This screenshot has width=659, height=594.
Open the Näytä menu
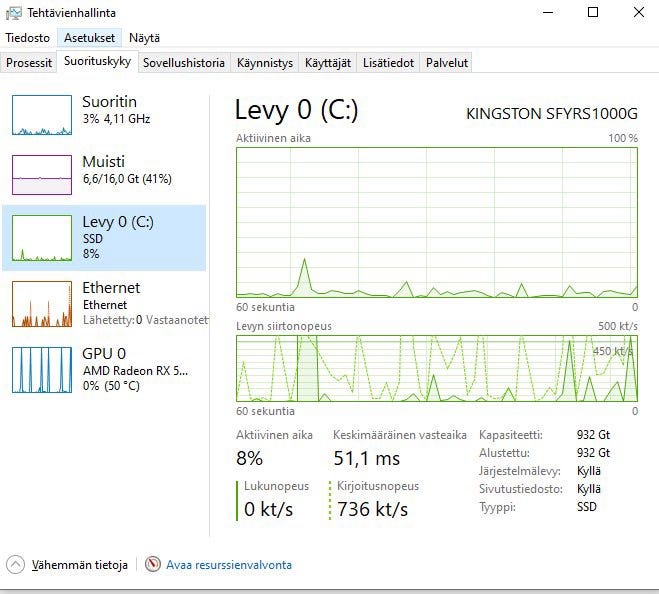[144, 38]
